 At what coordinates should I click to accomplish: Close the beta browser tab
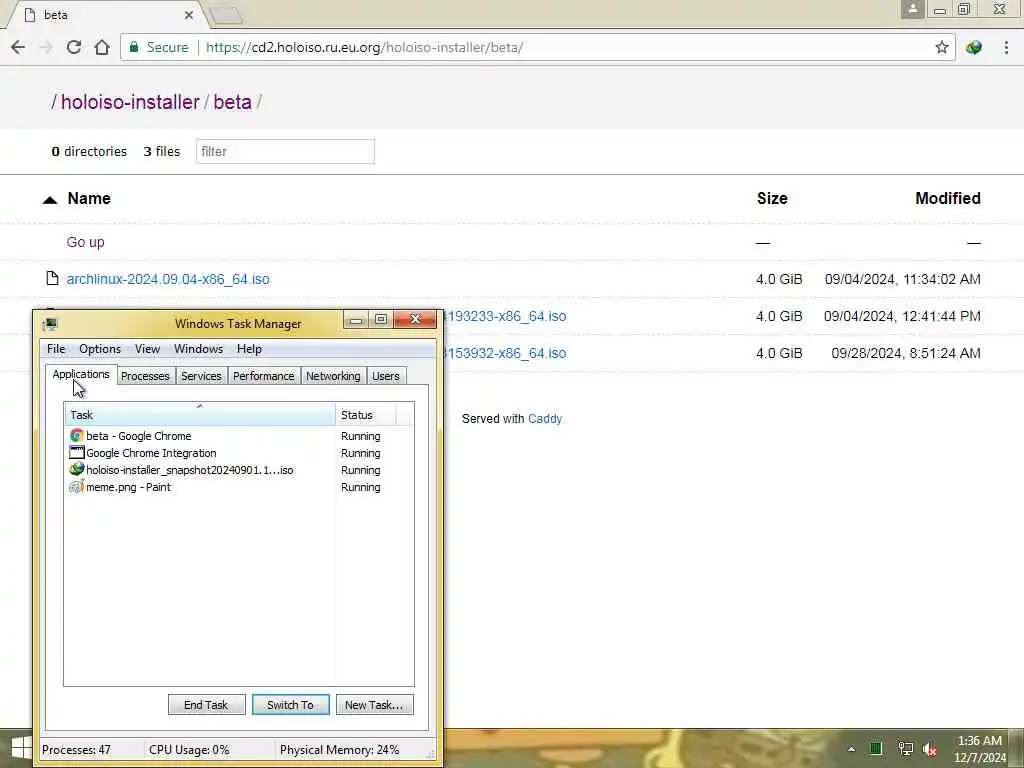(x=189, y=14)
